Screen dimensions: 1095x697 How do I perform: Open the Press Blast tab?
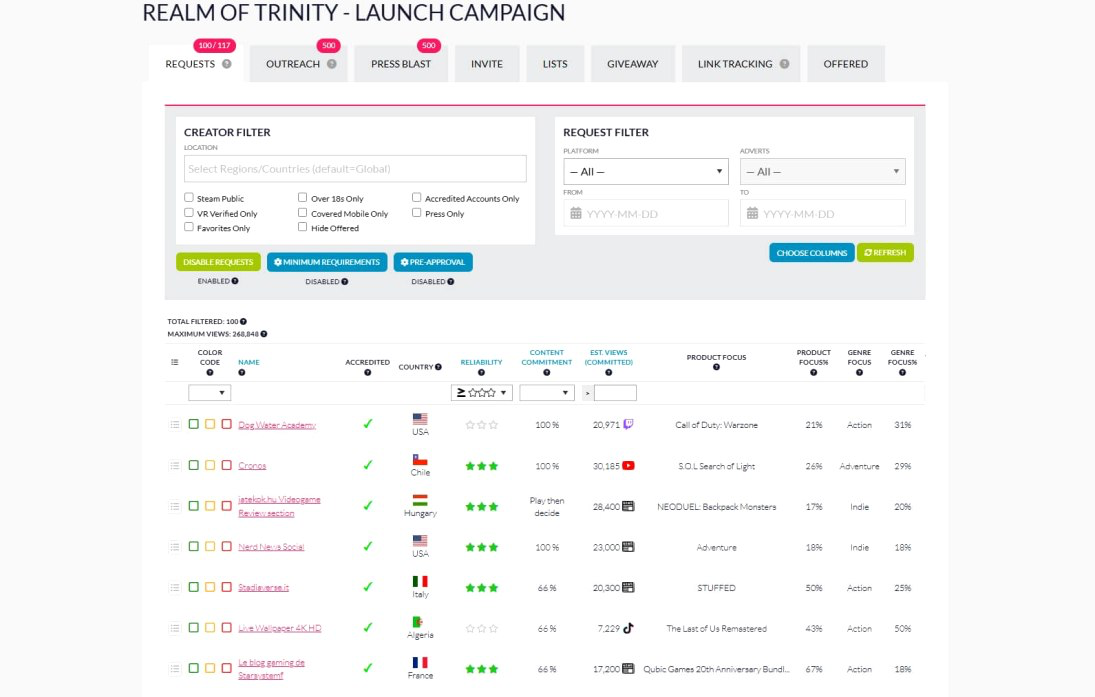(x=401, y=64)
